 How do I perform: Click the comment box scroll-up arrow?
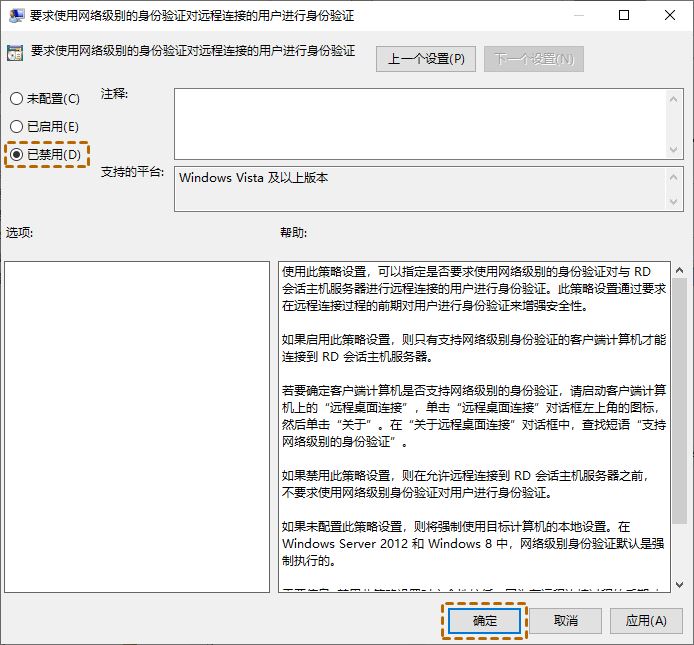[674, 100]
